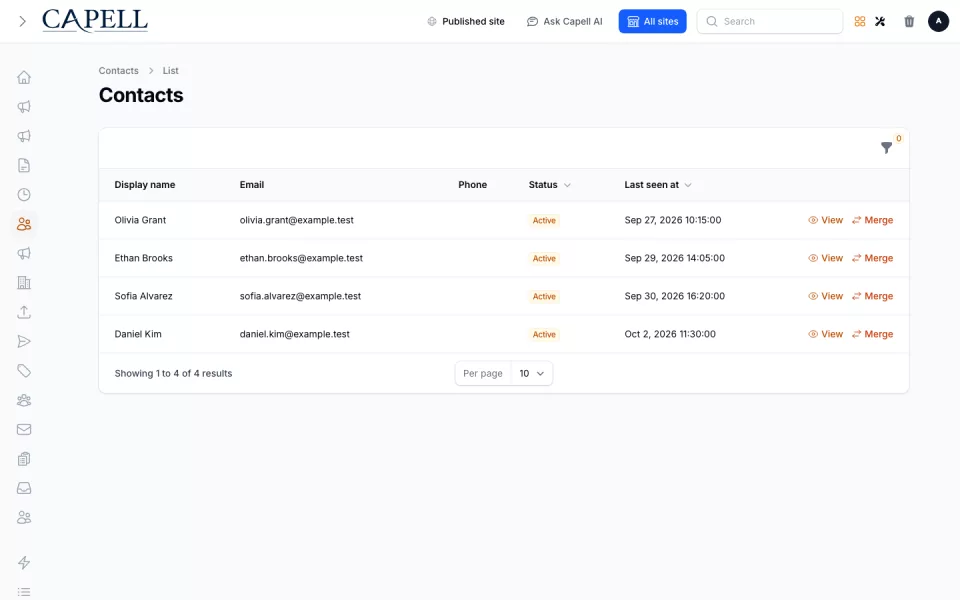
Task: Click the date Oct 2, 2026 11:30:00
Action: tap(670, 334)
